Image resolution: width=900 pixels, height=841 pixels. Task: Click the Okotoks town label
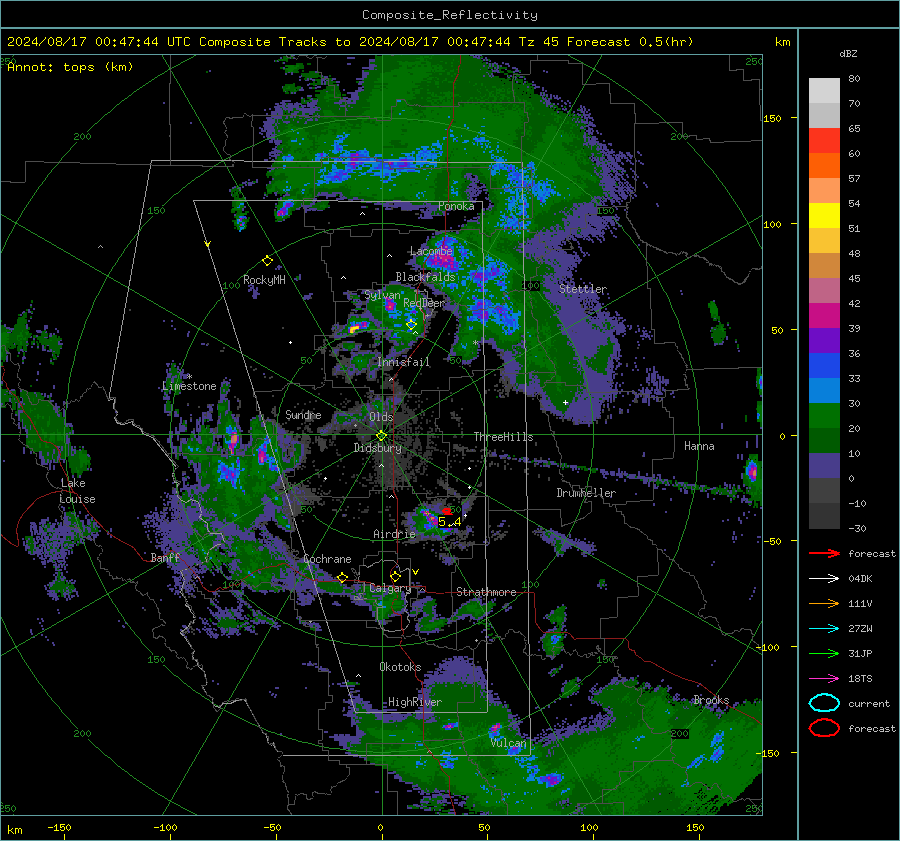coord(400,667)
